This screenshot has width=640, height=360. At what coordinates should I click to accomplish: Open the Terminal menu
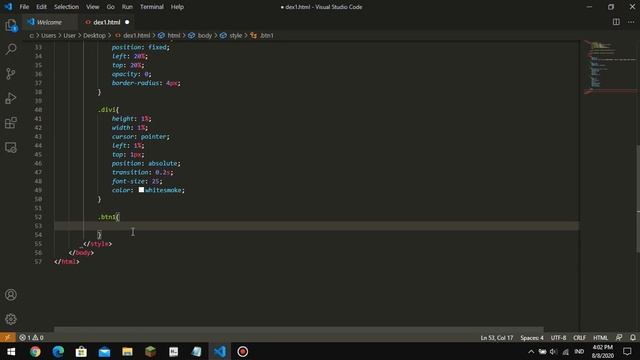point(151,7)
